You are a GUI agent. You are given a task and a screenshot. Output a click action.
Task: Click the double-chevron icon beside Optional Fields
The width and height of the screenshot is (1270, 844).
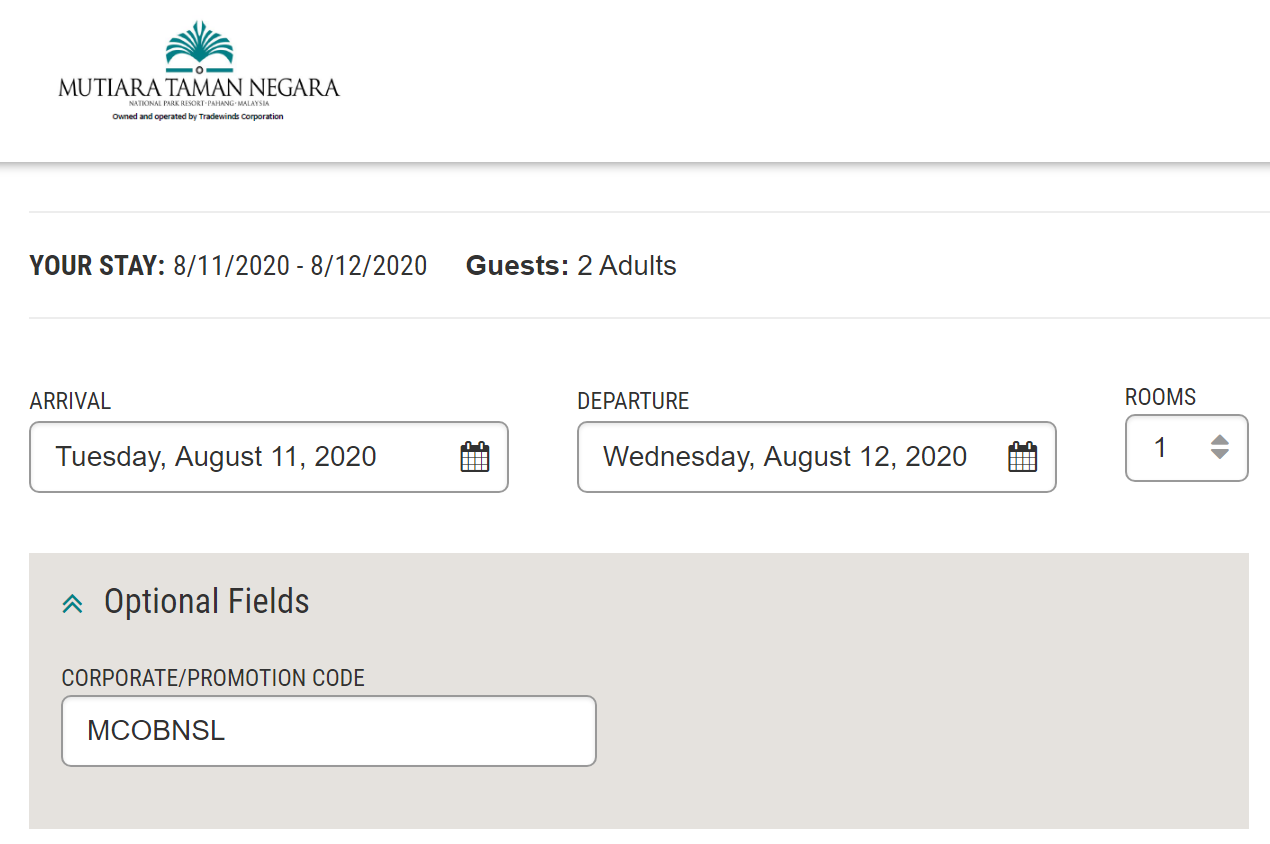72,603
